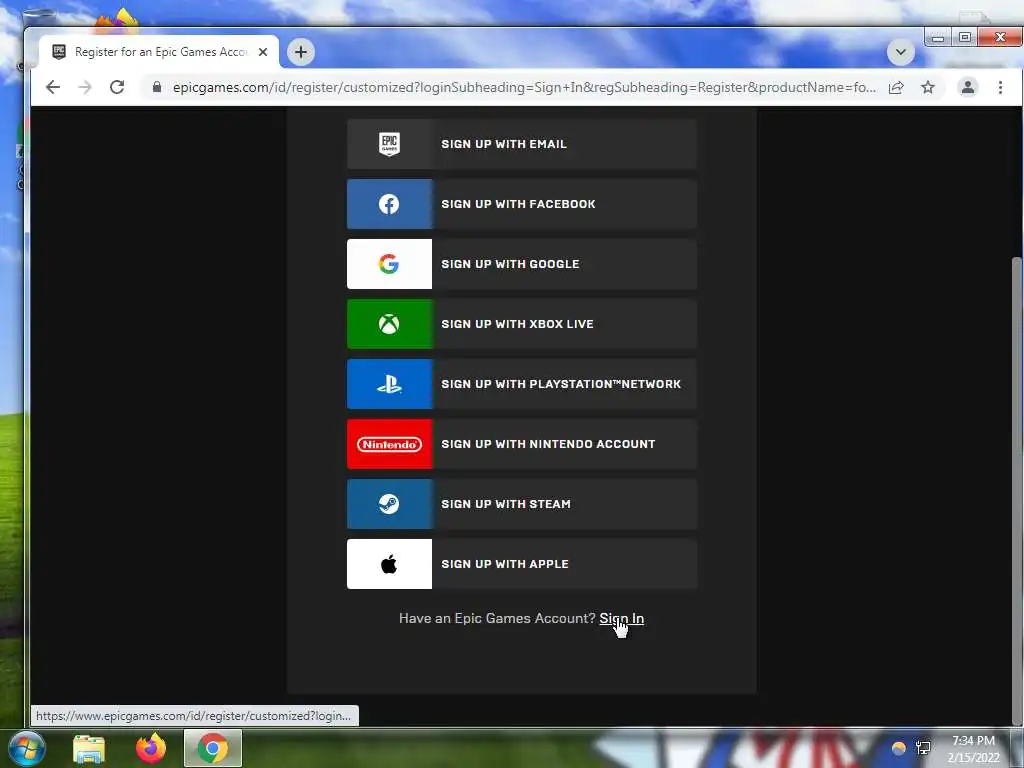The height and width of the screenshot is (768, 1024).
Task: Go back to previous page
Action: coord(53,87)
